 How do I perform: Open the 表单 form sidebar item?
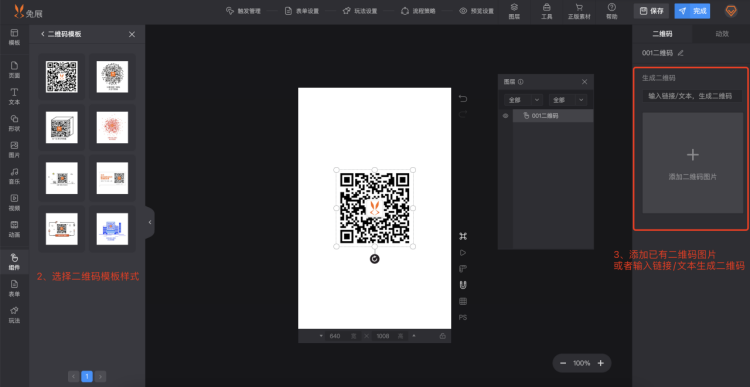tap(14, 288)
